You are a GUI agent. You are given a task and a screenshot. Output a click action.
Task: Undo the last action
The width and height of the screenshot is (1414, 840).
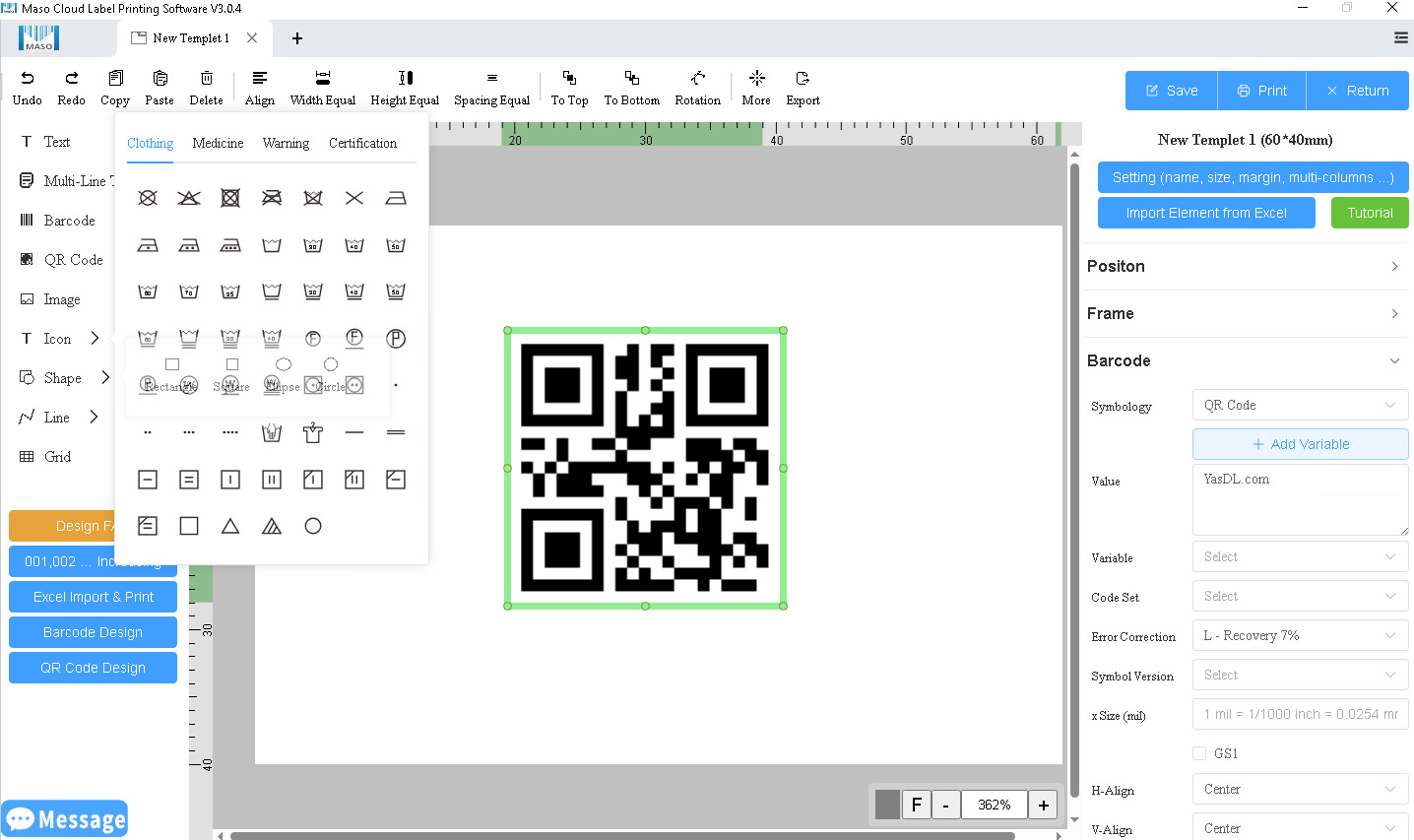(28, 88)
